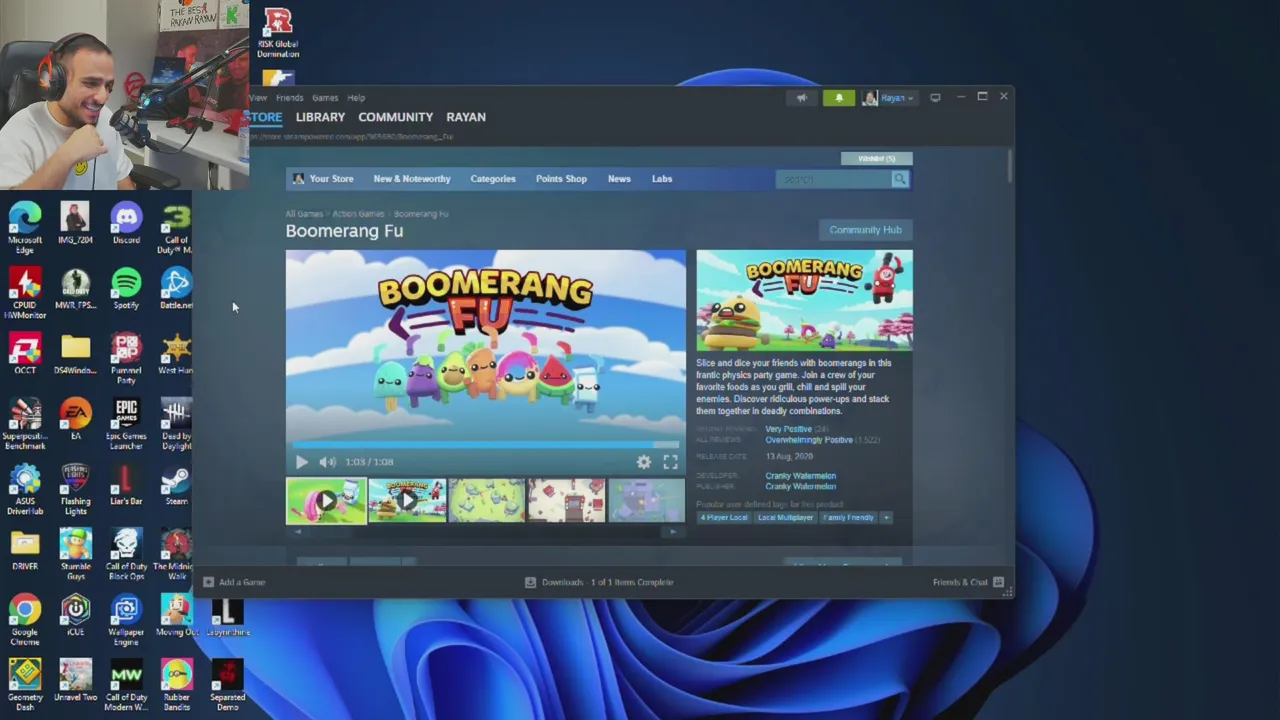The image size is (1280, 720).
Task: Select the fourth screenshot thumbnail
Action: pos(567,501)
